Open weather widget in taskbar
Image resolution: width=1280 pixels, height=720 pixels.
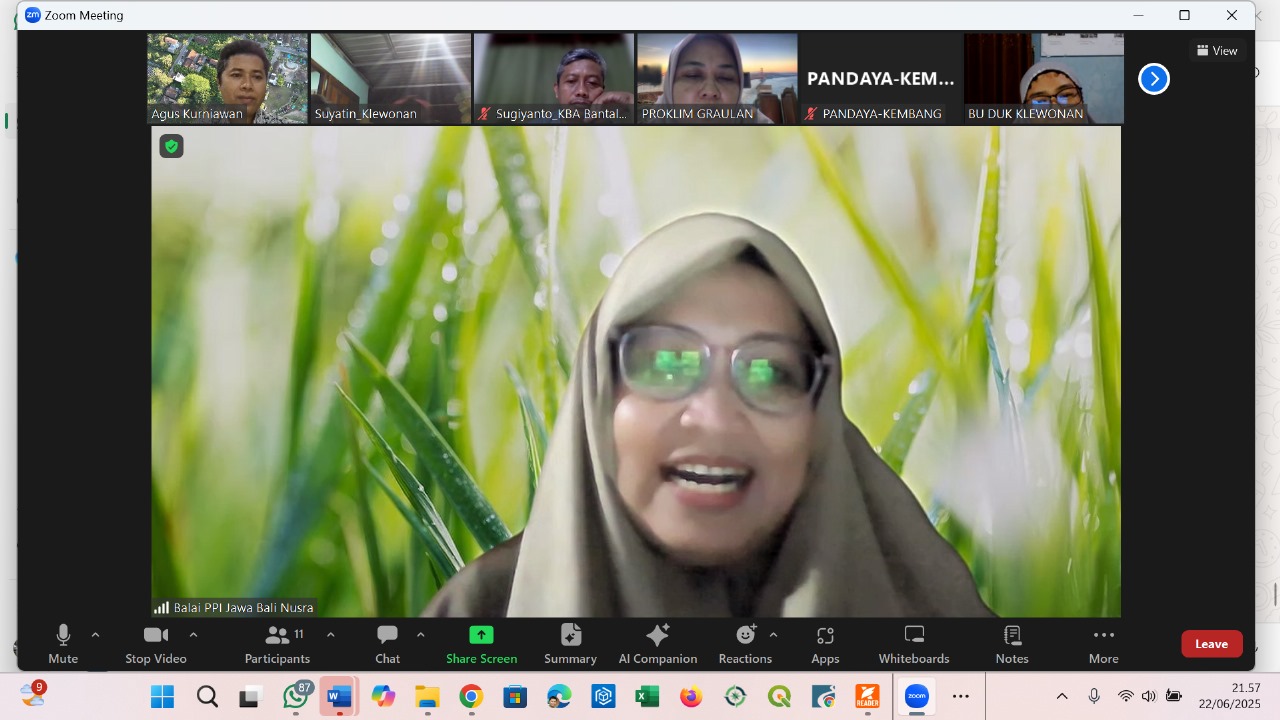(33, 694)
